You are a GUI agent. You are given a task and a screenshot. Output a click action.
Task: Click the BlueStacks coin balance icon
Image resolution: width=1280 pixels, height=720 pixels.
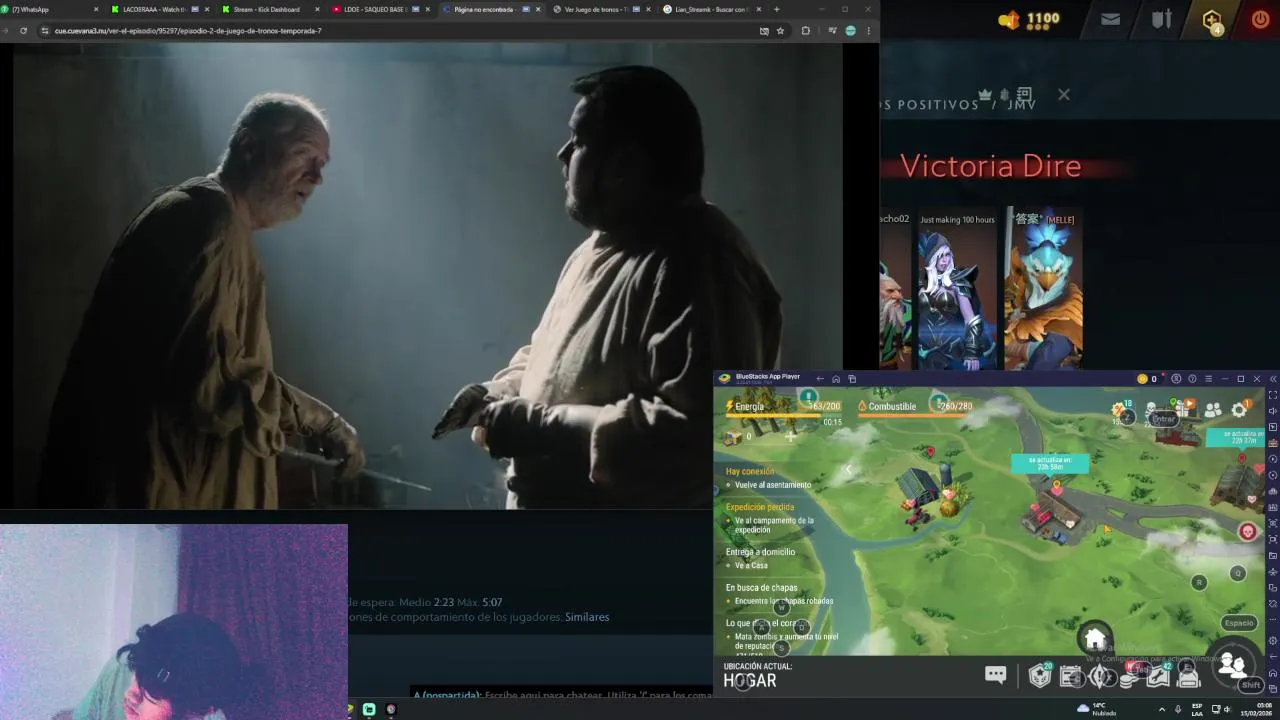1142,379
